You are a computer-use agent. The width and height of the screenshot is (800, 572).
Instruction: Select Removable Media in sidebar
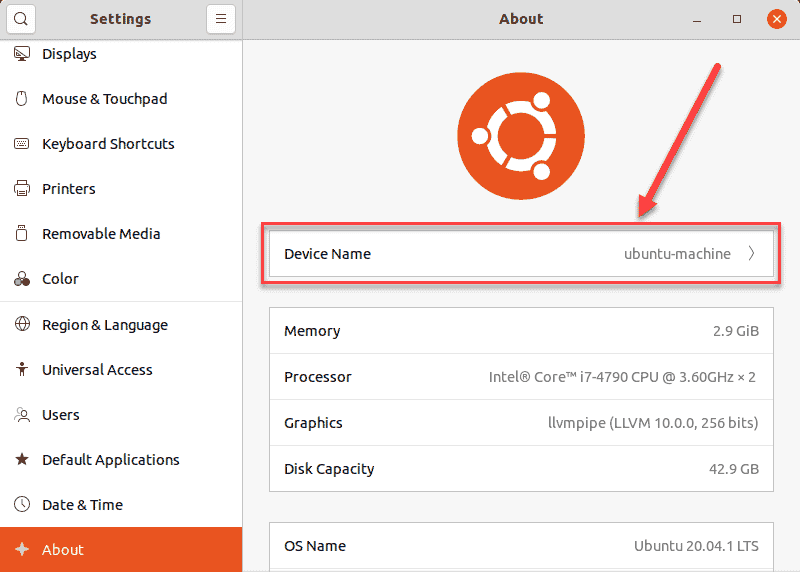(x=121, y=233)
